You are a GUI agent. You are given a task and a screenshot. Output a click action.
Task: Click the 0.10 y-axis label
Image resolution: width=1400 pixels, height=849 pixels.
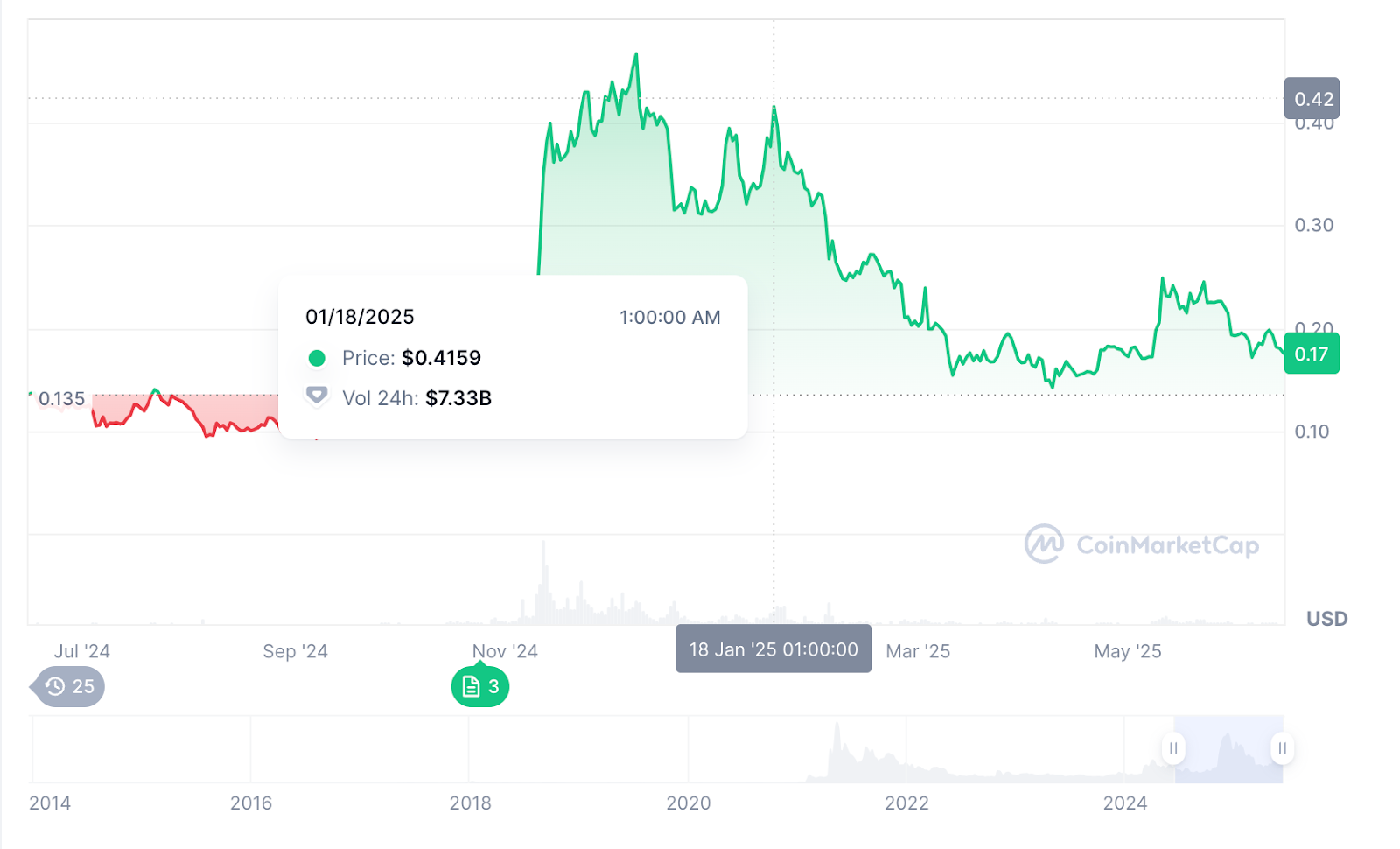[1312, 432]
